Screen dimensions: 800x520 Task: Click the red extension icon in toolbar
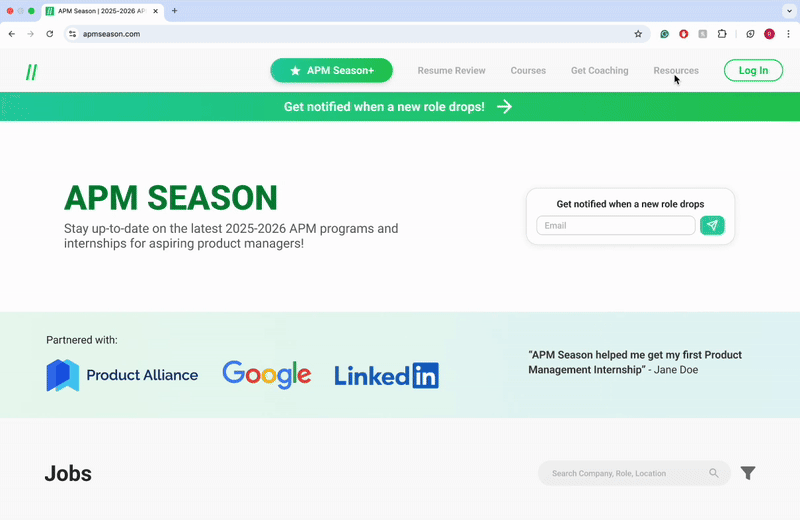click(x=684, y=34)
